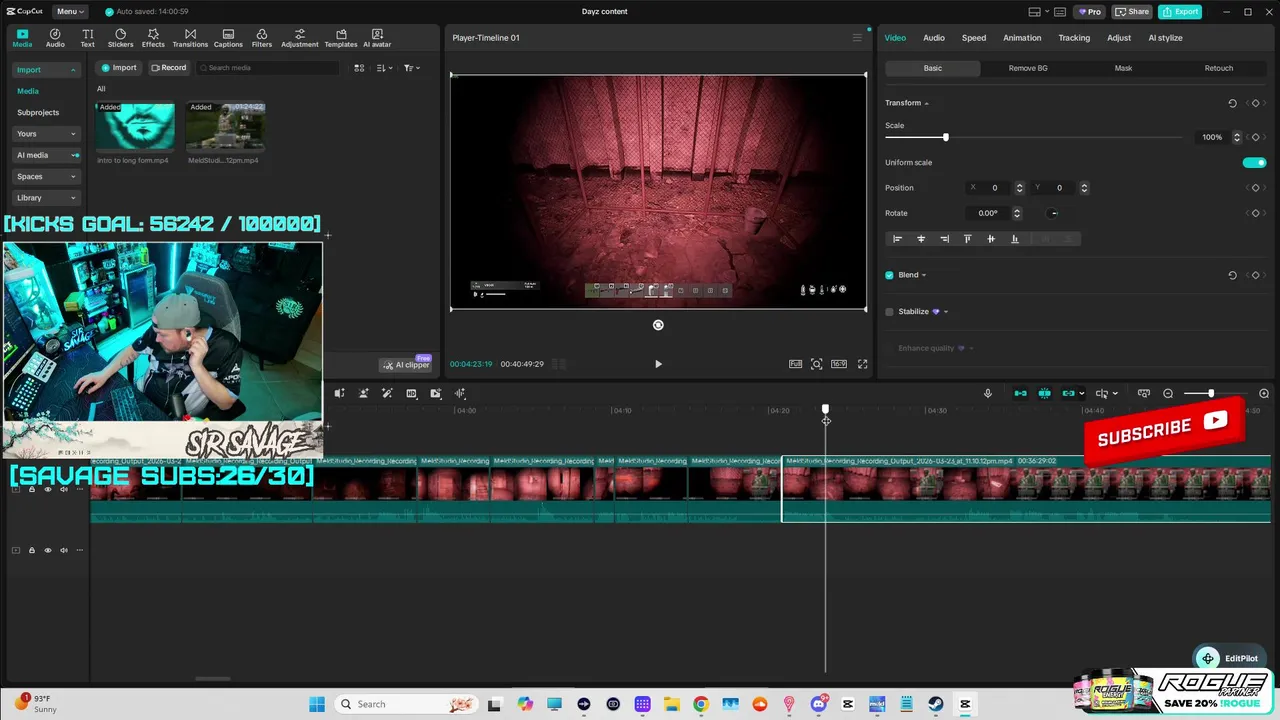Click the Record button in media panel

(169, 68)
